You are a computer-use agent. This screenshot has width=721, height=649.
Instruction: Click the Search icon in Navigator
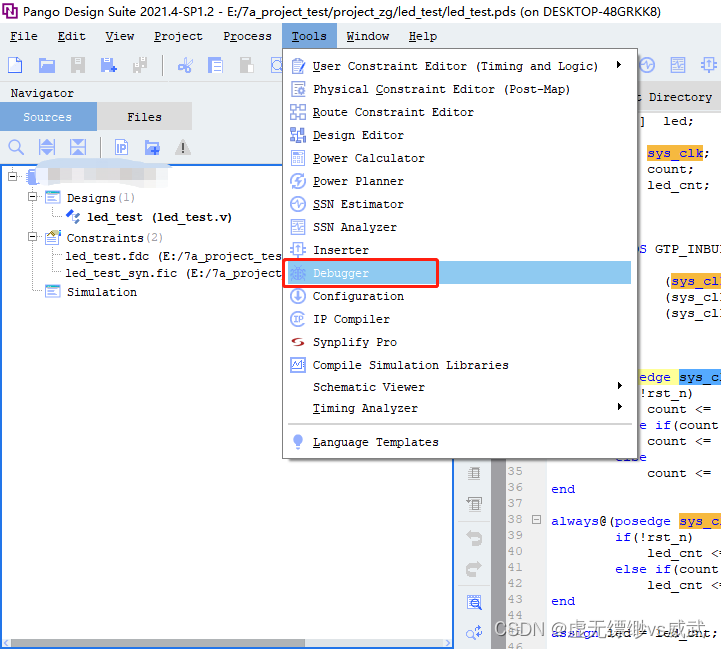tap(16, 148)
